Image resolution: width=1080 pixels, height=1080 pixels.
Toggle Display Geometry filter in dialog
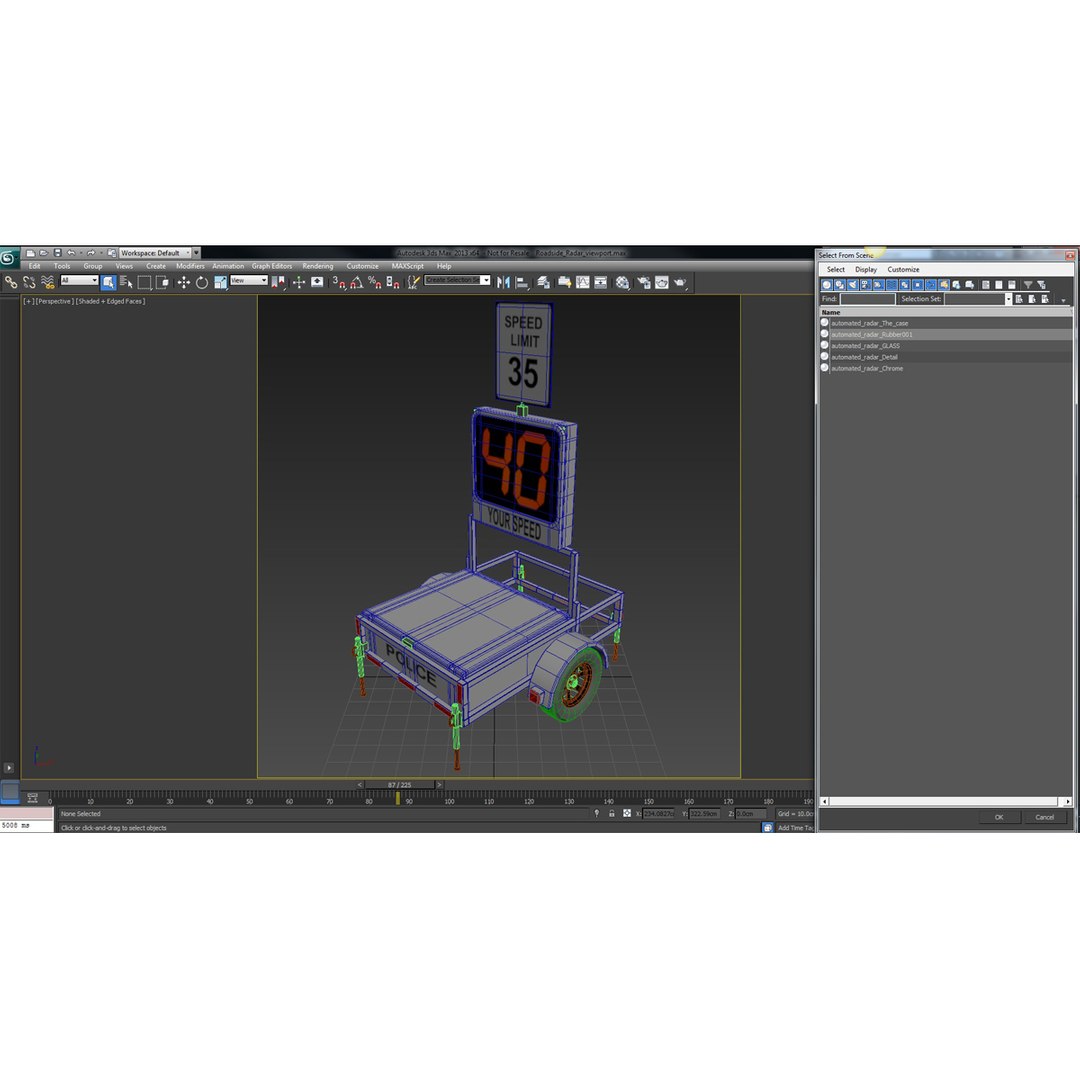pyautogui.click(x=827, y=284)
